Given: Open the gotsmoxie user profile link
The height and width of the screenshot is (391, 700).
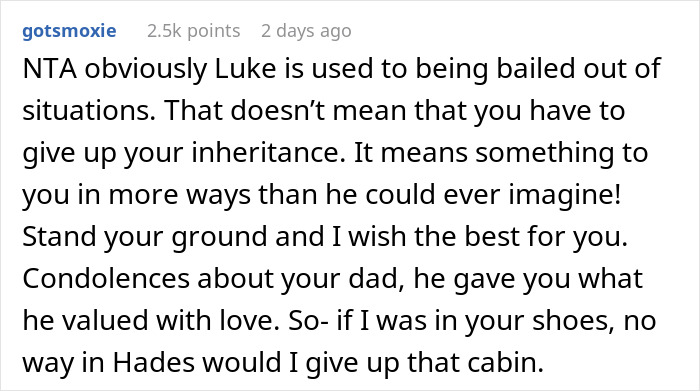Looking at the screenshot, I should [69, 31].
